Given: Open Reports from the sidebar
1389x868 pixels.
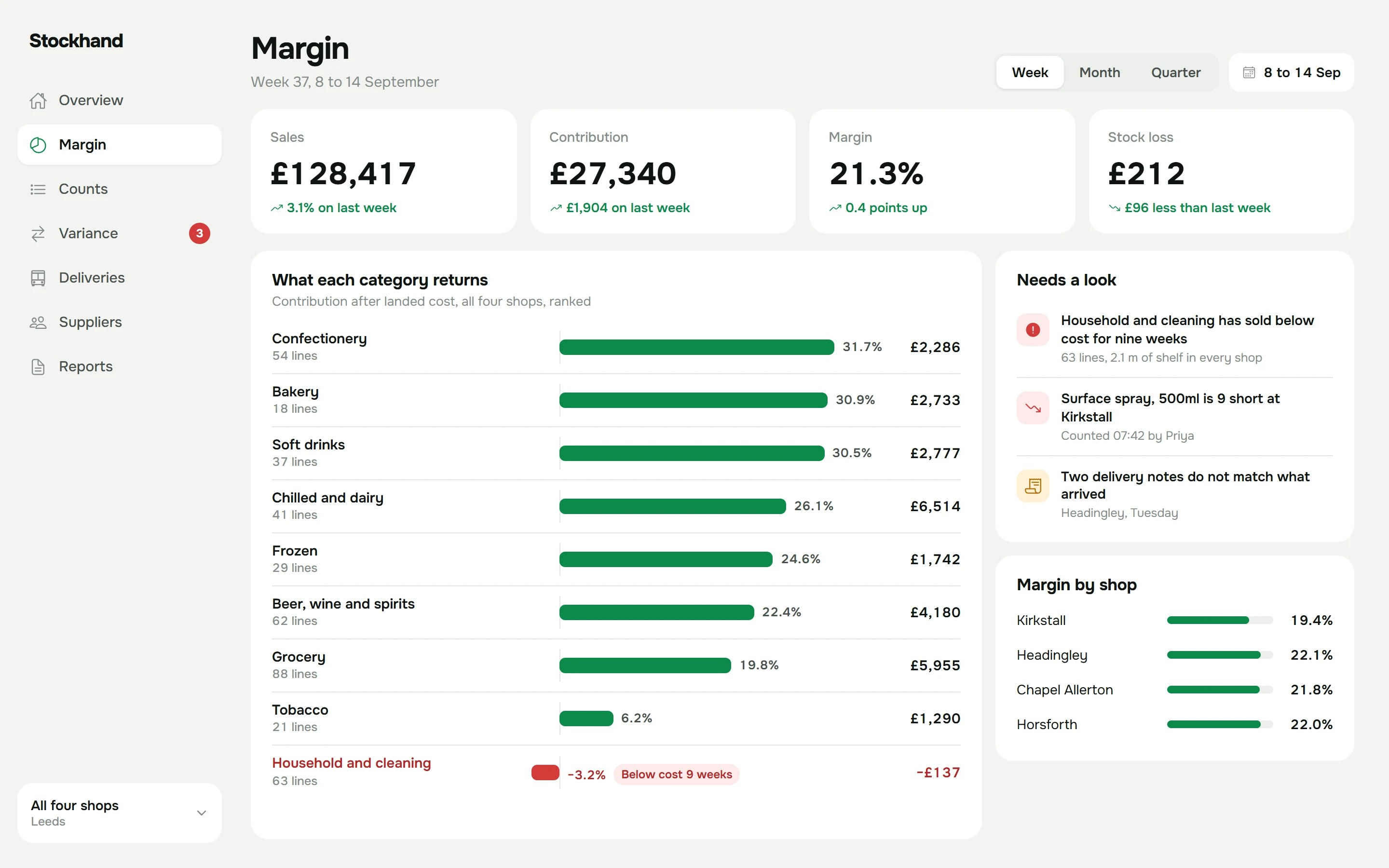Looking at the screenshot, I should 120,366.
